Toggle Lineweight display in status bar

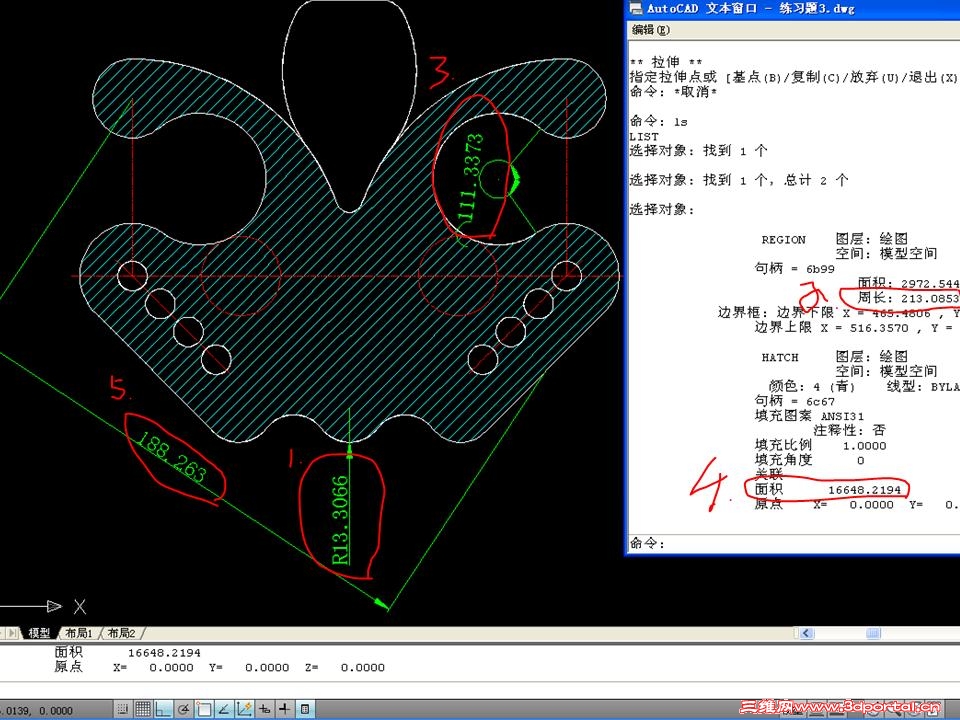284,709
